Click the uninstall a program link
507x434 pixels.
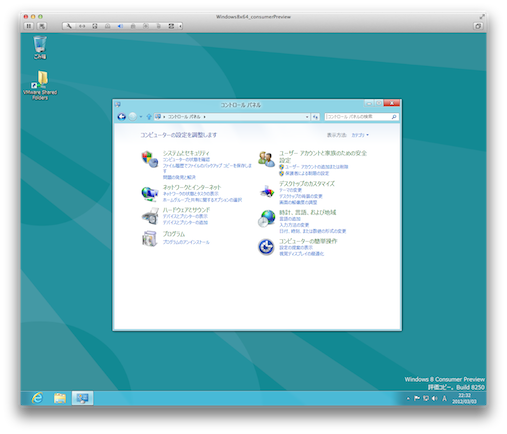(186, 242)
